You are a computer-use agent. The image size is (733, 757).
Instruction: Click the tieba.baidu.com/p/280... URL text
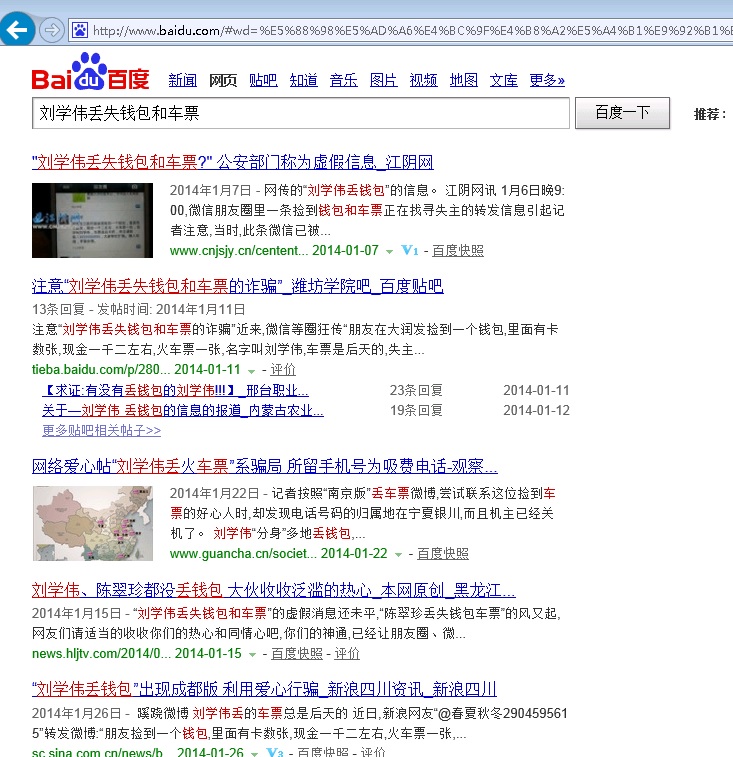[x=101, y=369]
